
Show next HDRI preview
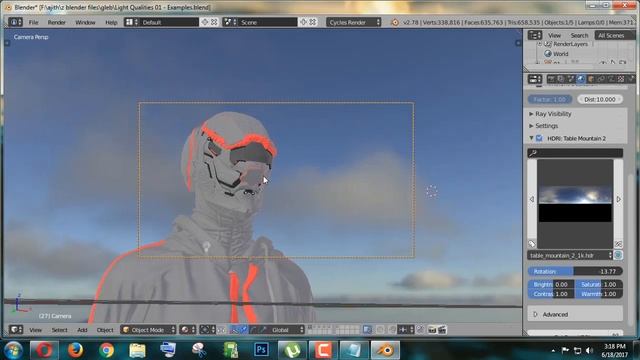point(618,199)
